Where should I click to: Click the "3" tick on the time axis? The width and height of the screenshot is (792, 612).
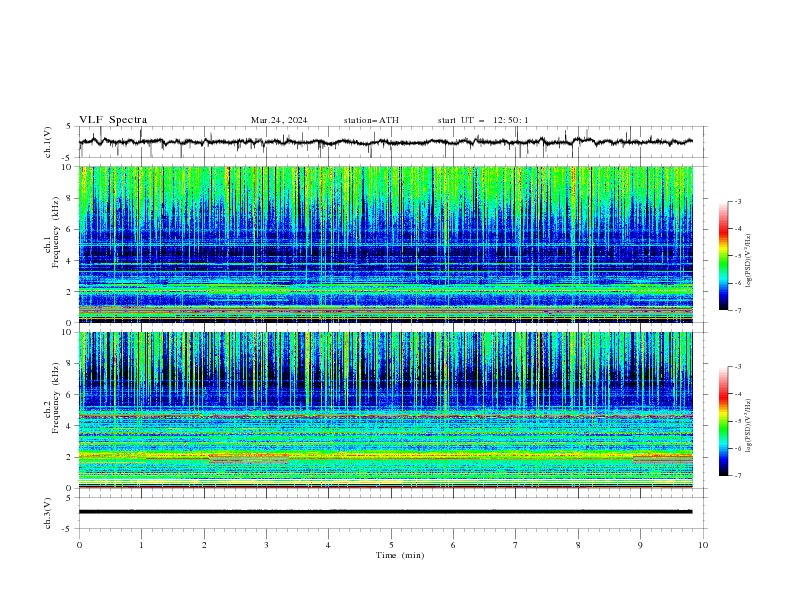(x=266, y=545)
